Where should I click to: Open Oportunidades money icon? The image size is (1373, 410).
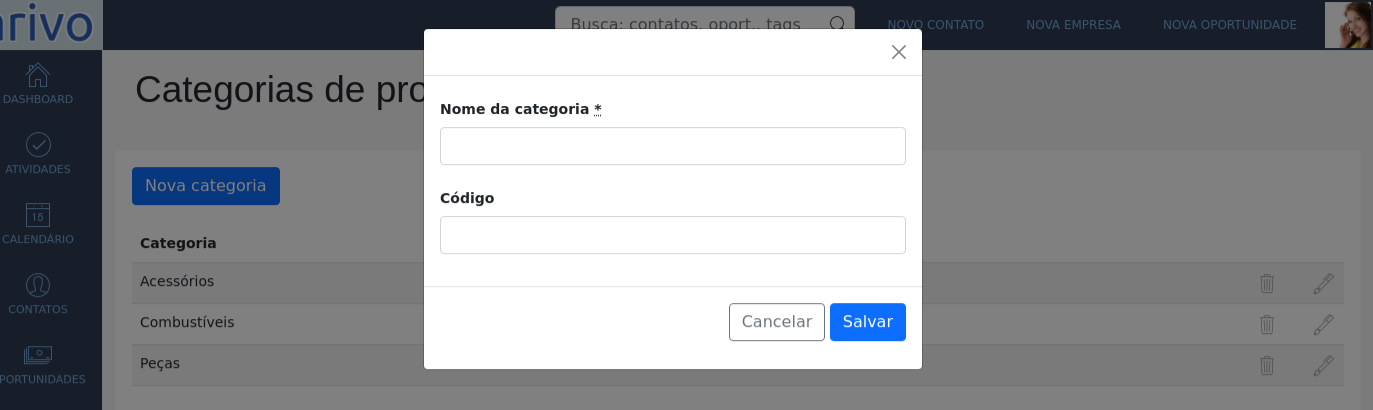38,355
